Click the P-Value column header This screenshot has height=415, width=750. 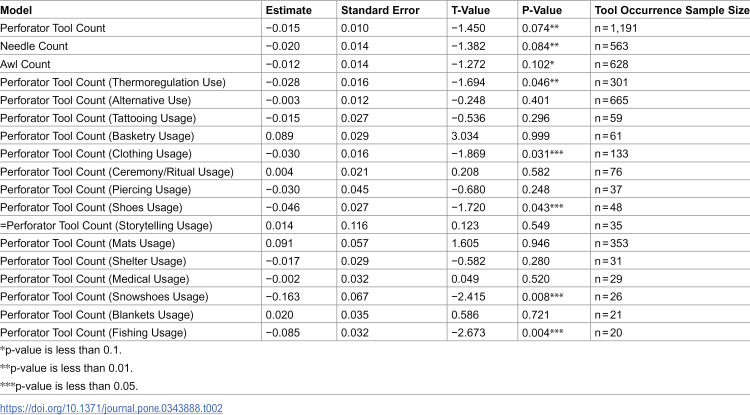click(x=542, y=11)
